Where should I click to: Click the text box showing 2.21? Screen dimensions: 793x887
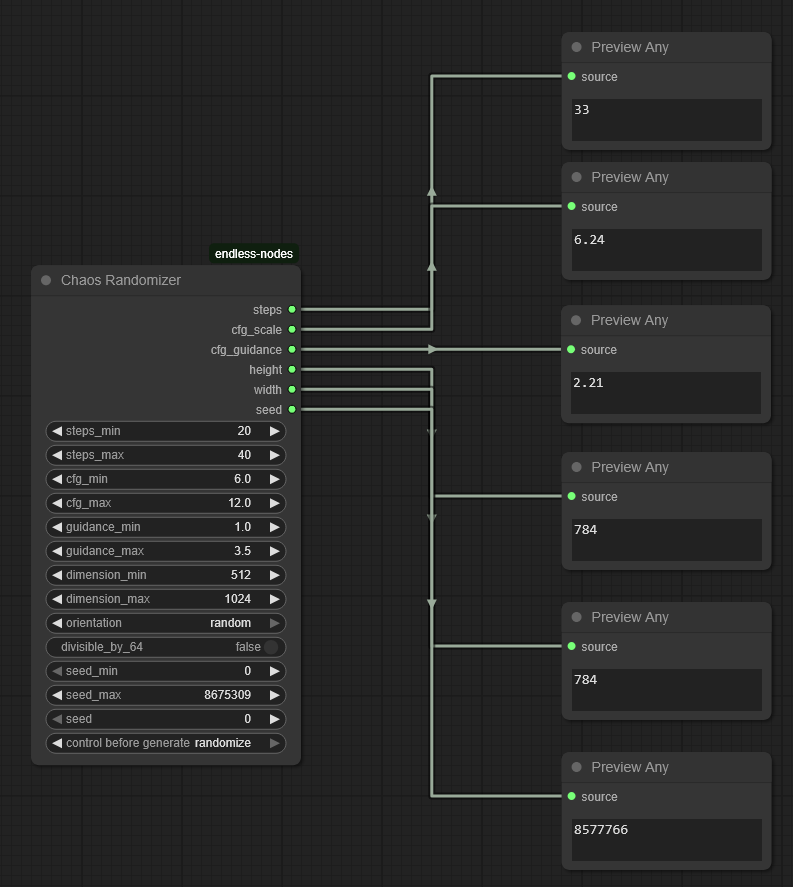click(666, 393)
